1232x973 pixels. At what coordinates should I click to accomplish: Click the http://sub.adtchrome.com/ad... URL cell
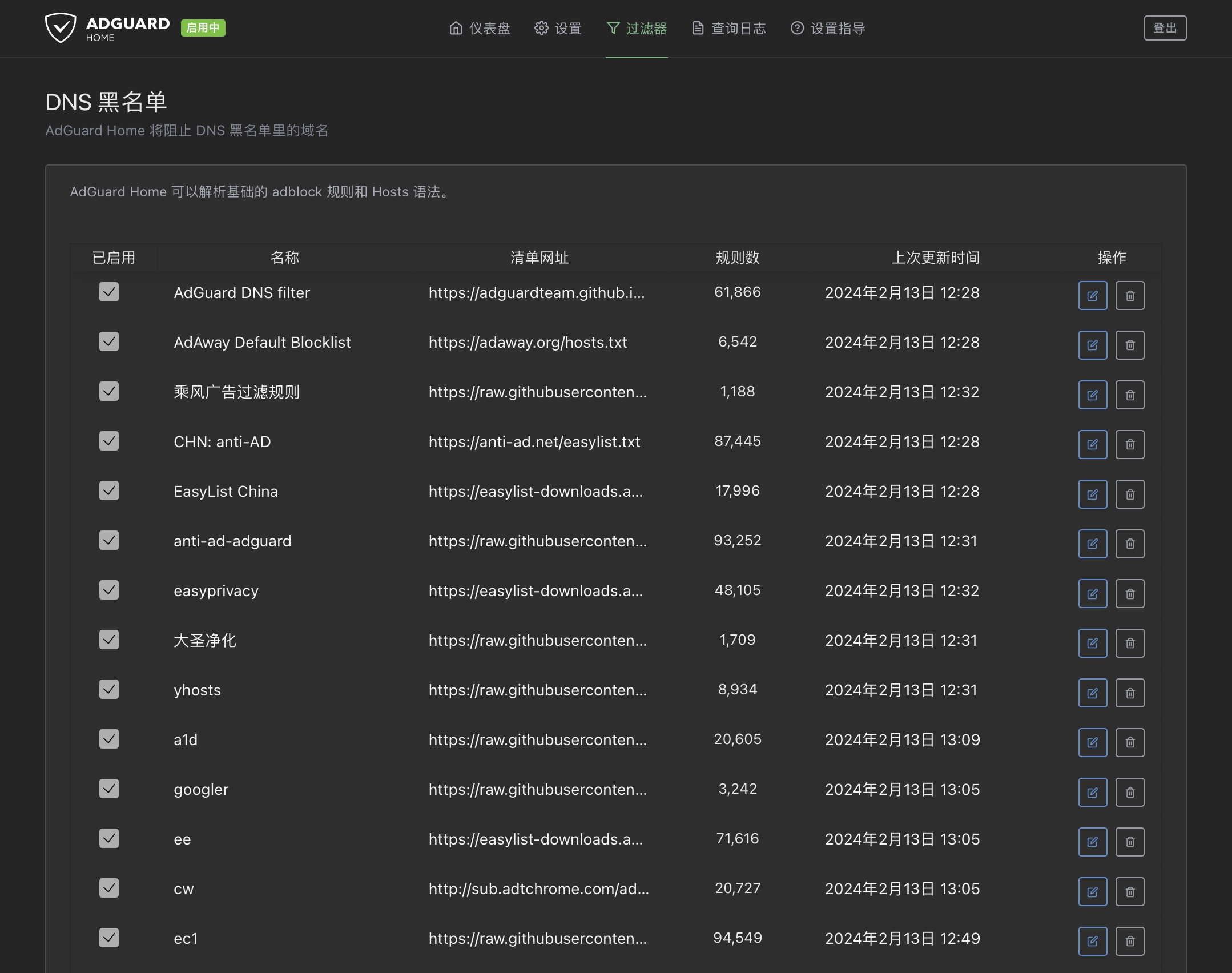[x=539, y=888]
